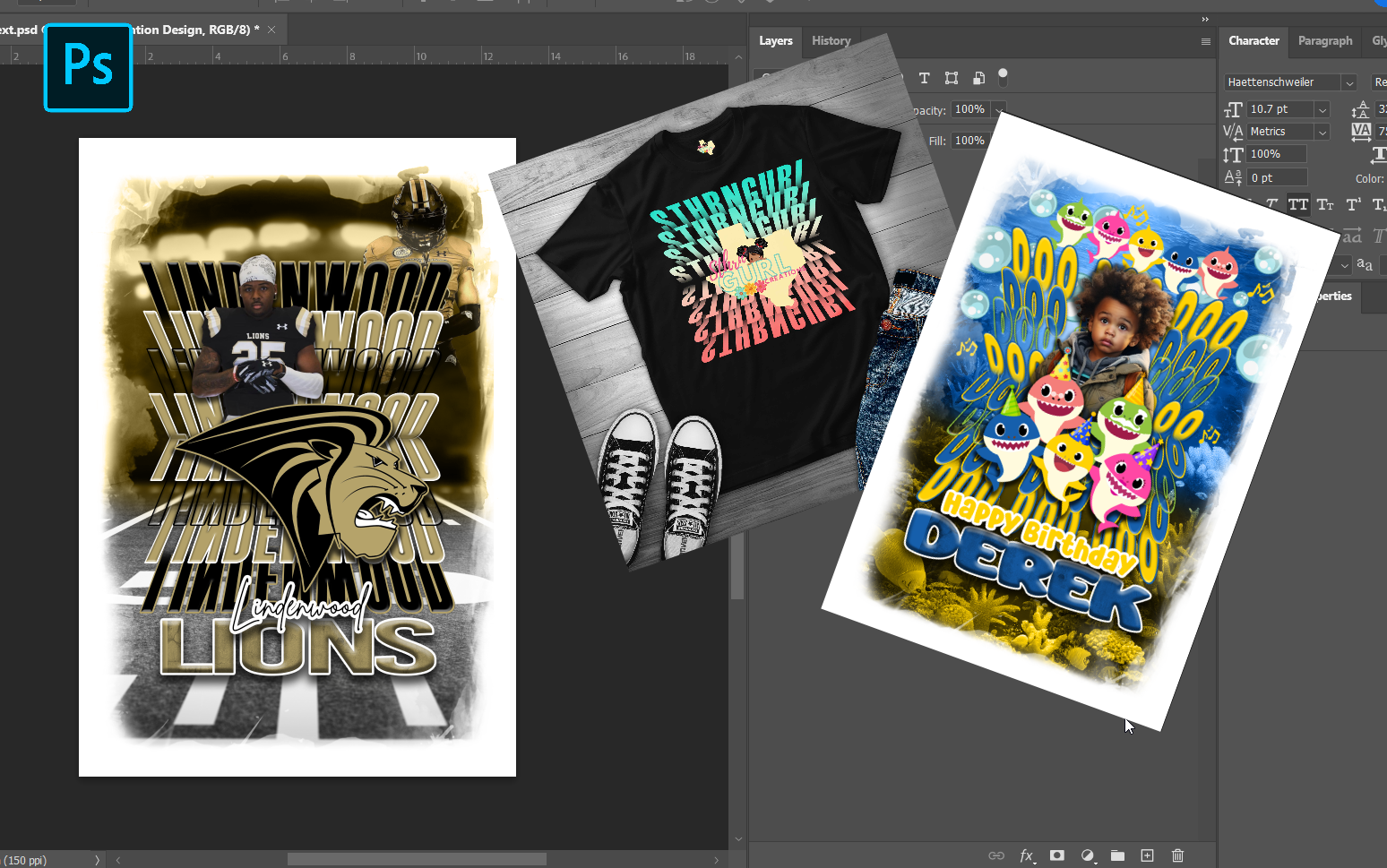
Task: Open the layer styles fx menu
Action: [1027, 855]
